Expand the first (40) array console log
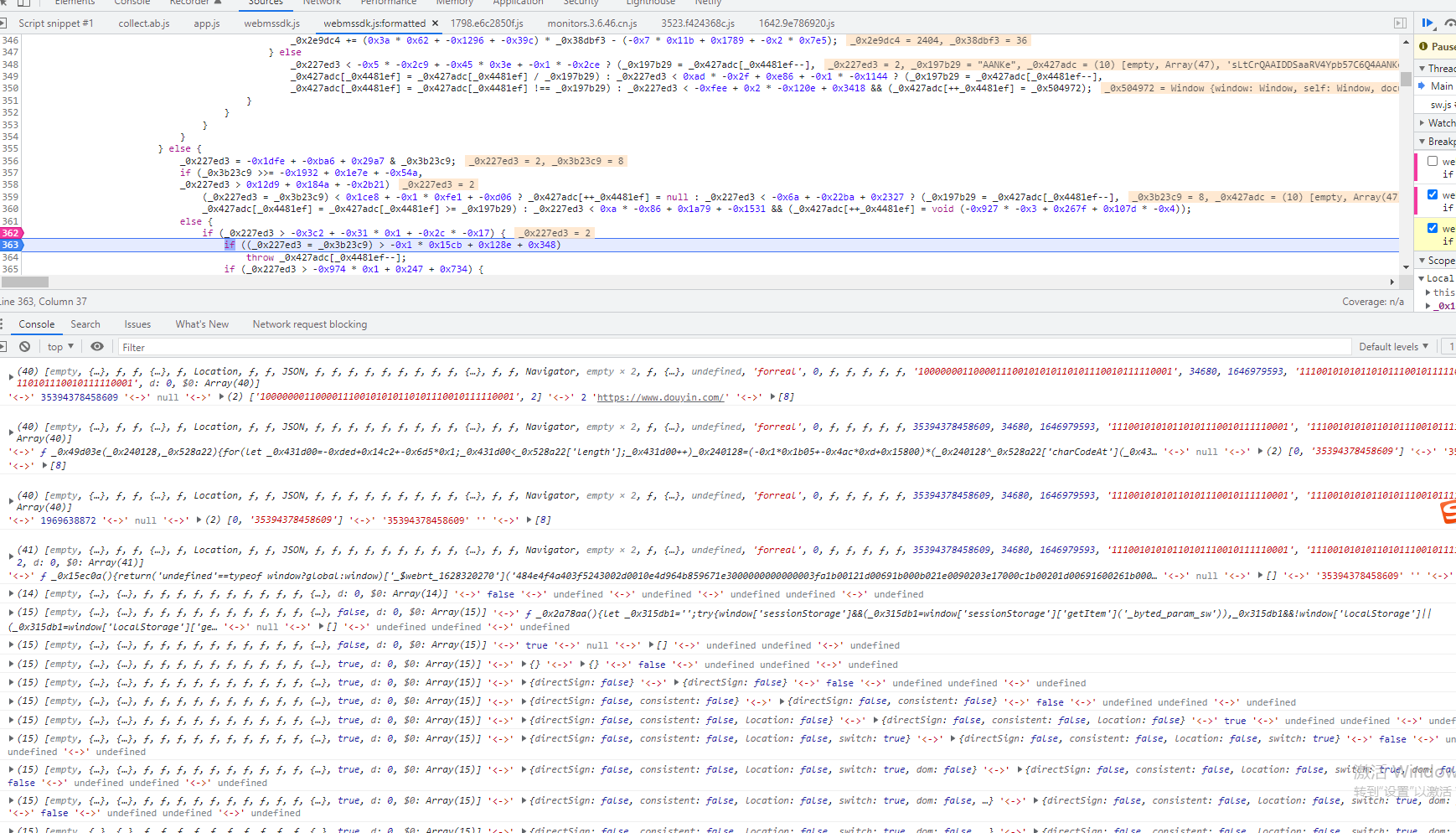1456x833 pixels. [11, 377]
